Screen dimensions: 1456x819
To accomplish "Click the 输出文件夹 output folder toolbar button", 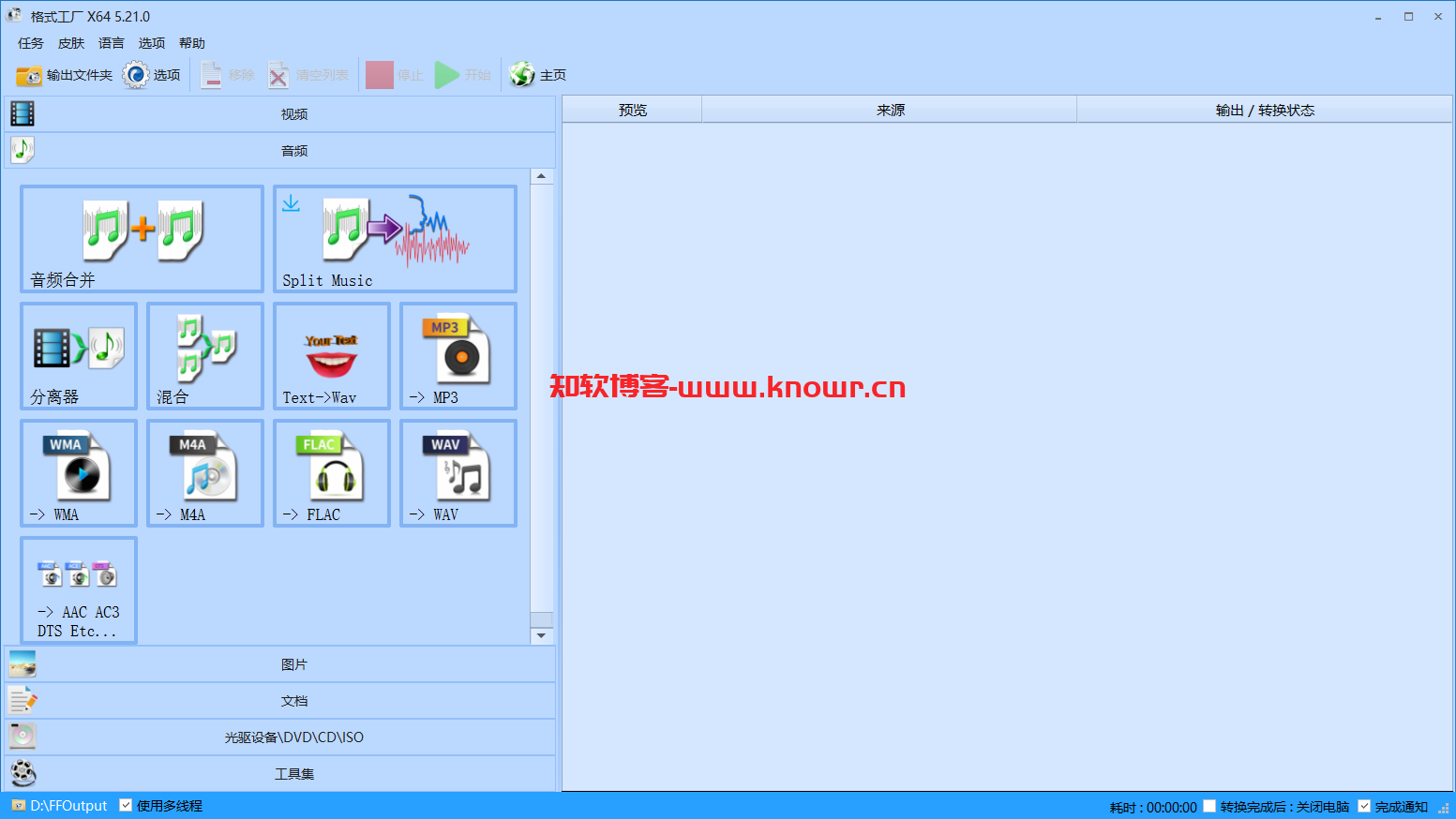I will (x=64, y=75).
